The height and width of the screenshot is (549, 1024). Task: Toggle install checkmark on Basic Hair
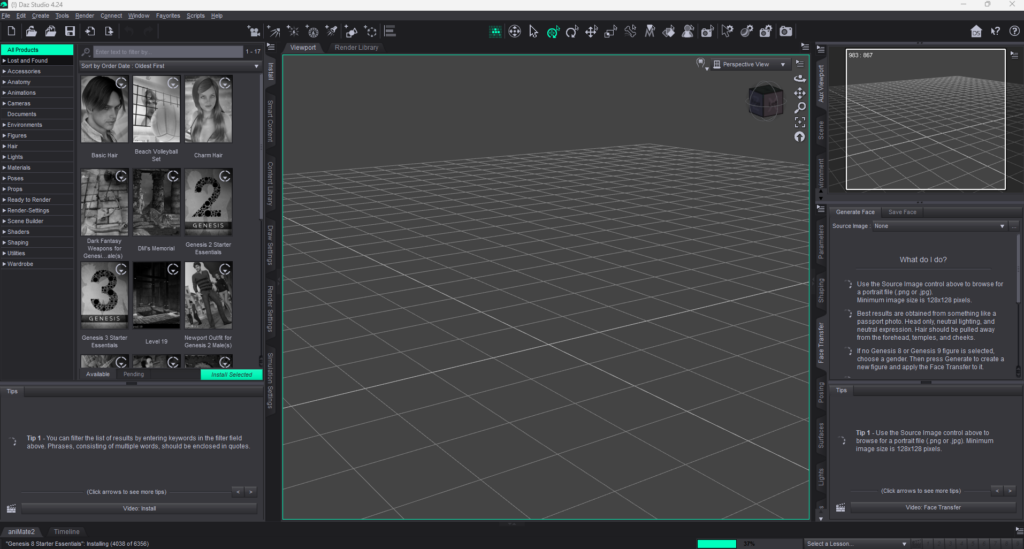point(120,83)
